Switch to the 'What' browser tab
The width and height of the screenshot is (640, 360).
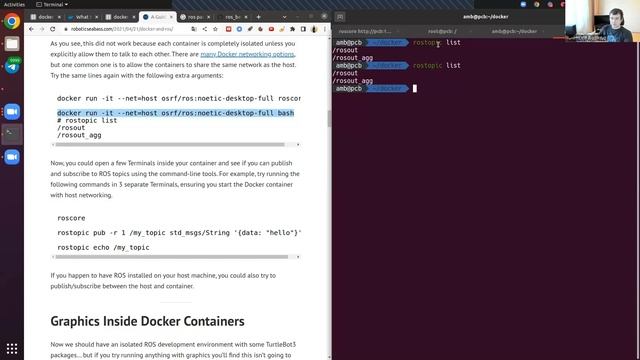[82, 17]
